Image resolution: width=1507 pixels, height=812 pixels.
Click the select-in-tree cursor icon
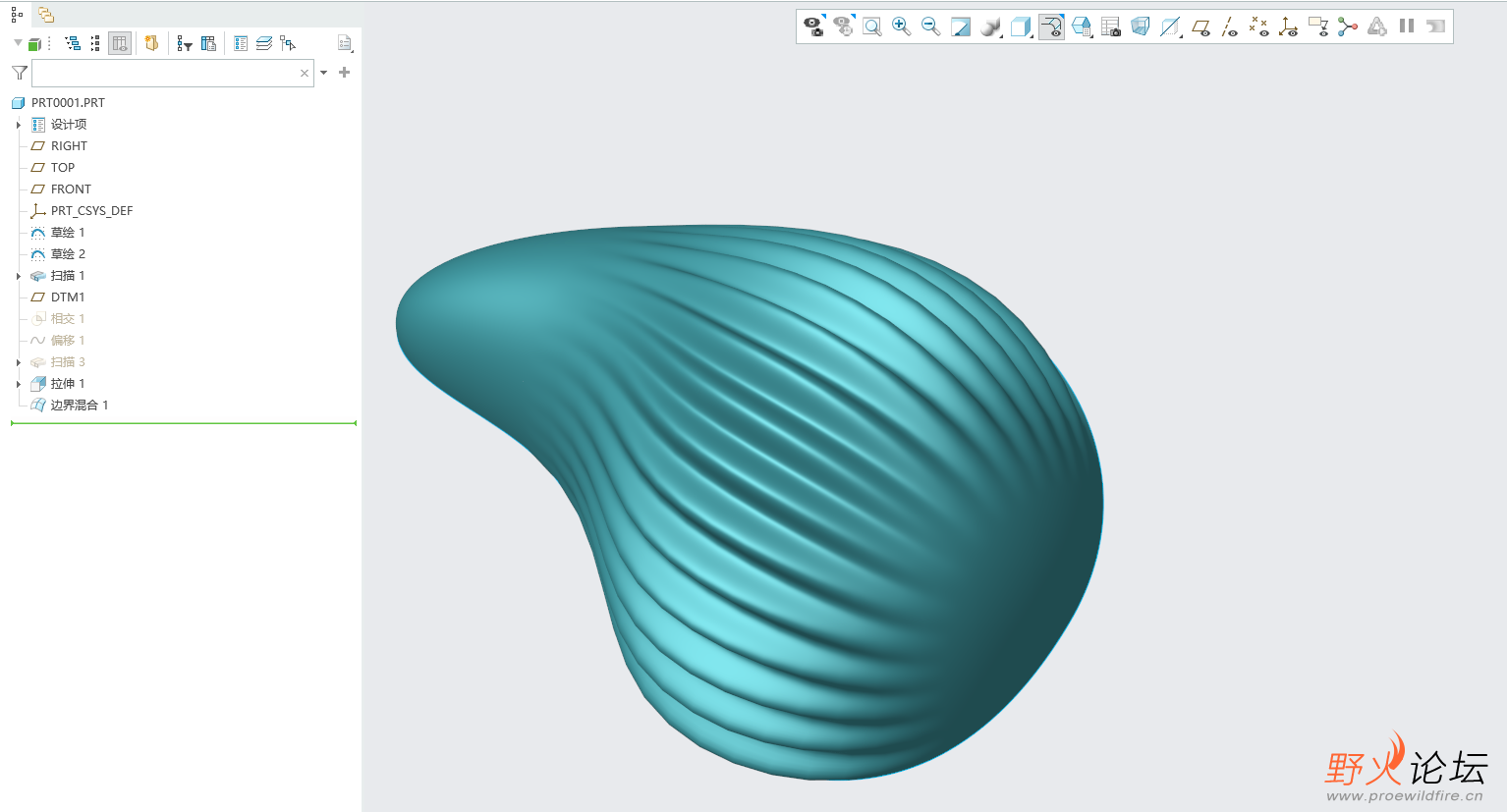pyautogui.click(x=288, y=43)
